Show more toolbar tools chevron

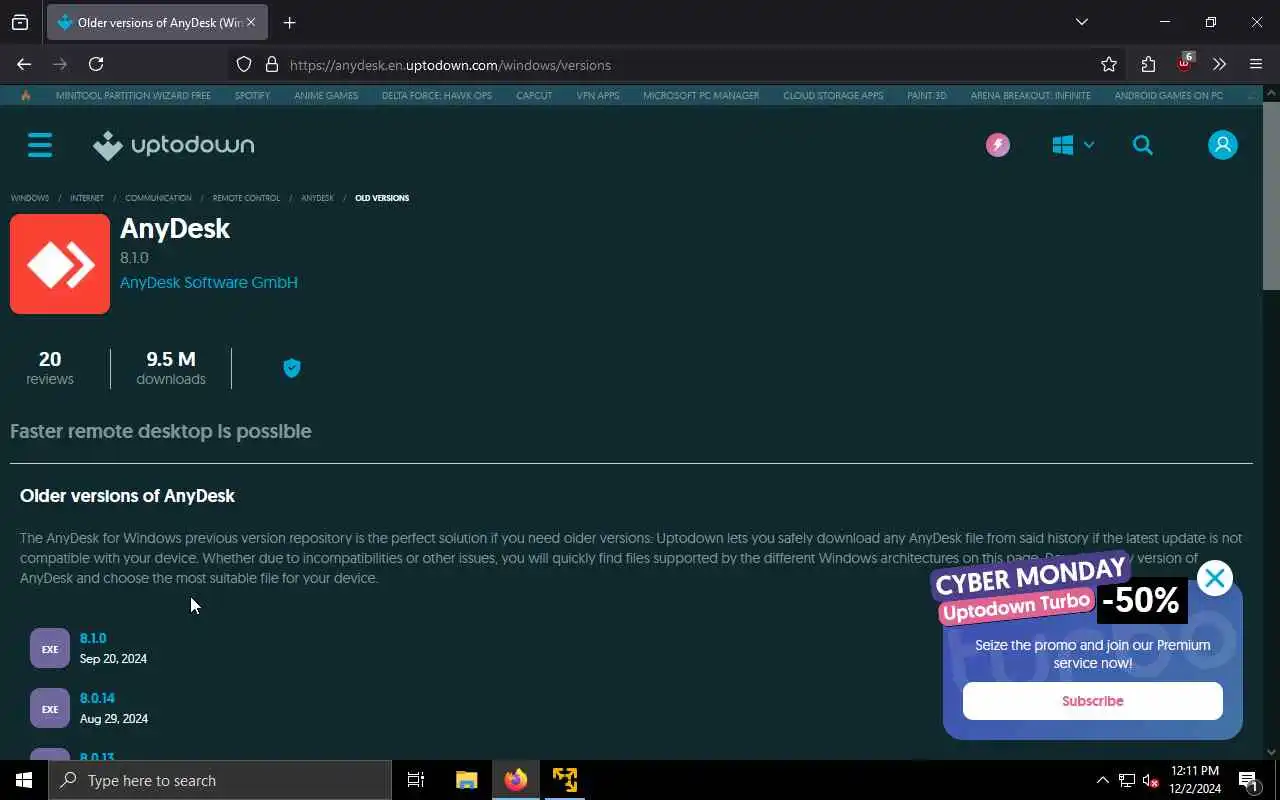1219,64
